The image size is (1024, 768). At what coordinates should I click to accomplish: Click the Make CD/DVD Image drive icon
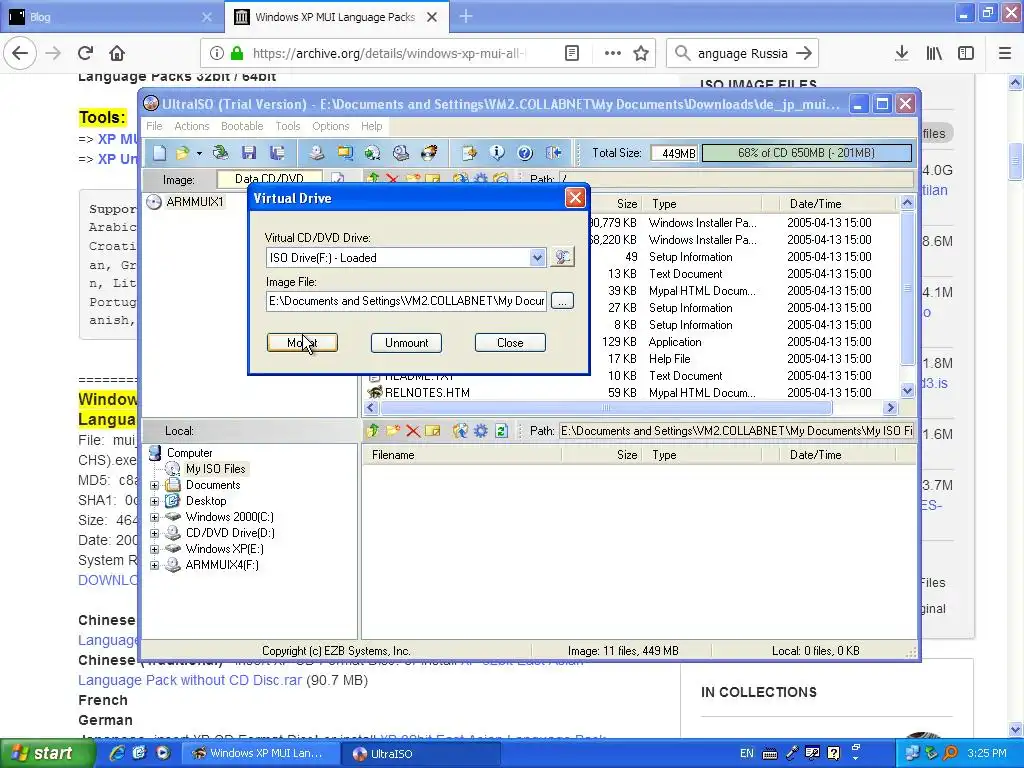317,153
